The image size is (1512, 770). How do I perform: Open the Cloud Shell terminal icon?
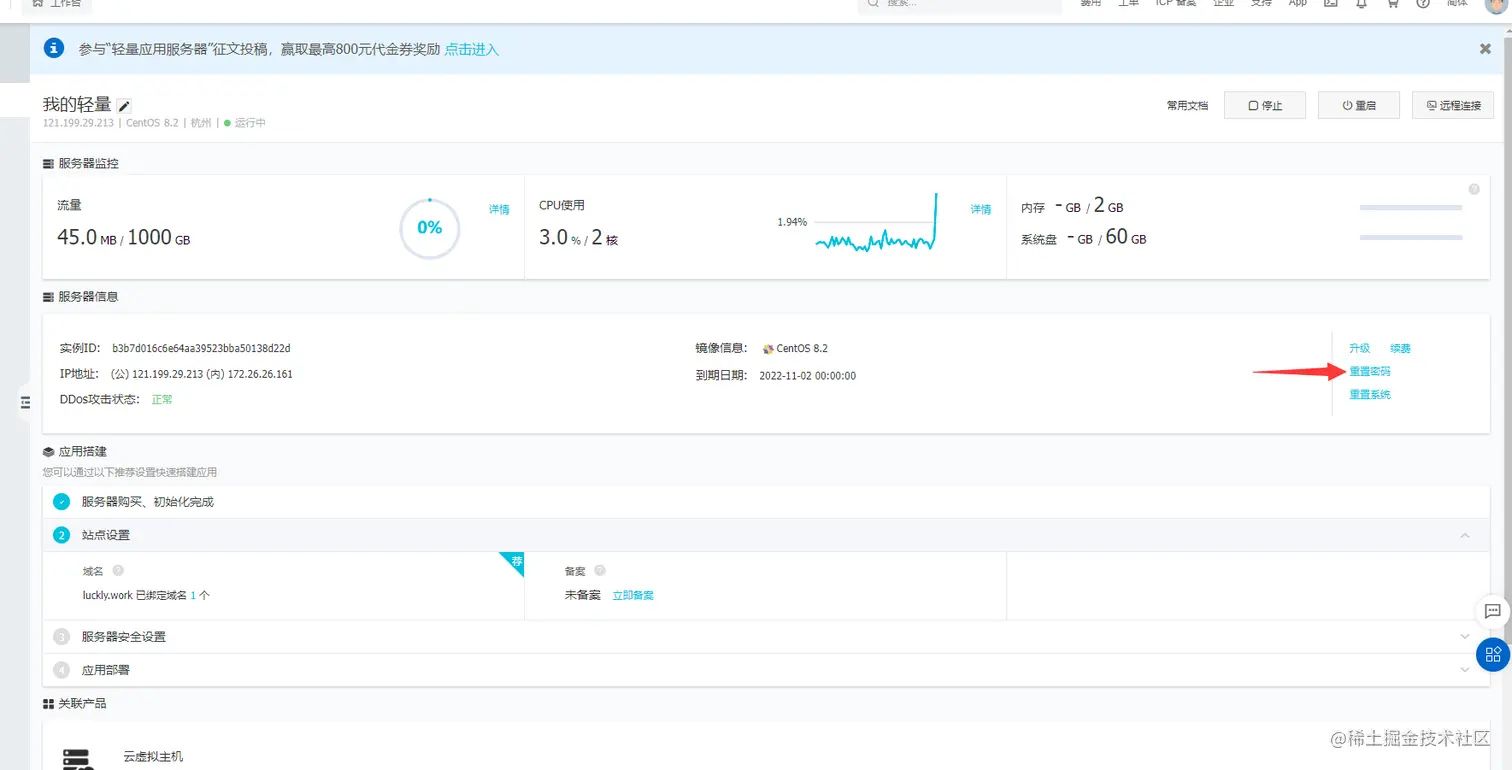pos(1330,4)
